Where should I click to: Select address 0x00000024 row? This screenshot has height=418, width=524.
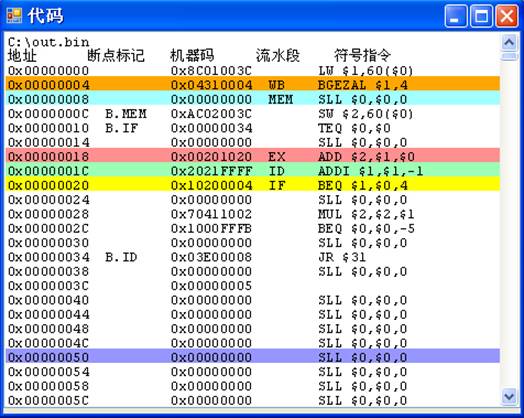(253, 200)
